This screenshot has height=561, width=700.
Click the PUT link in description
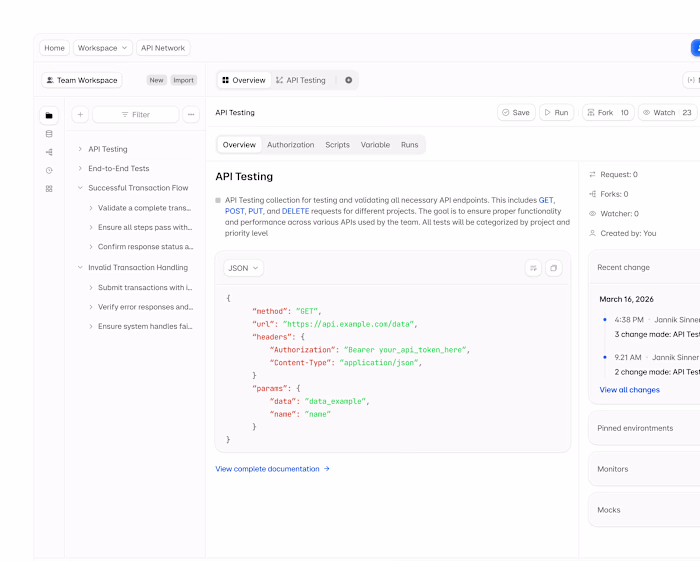point(255,212)
